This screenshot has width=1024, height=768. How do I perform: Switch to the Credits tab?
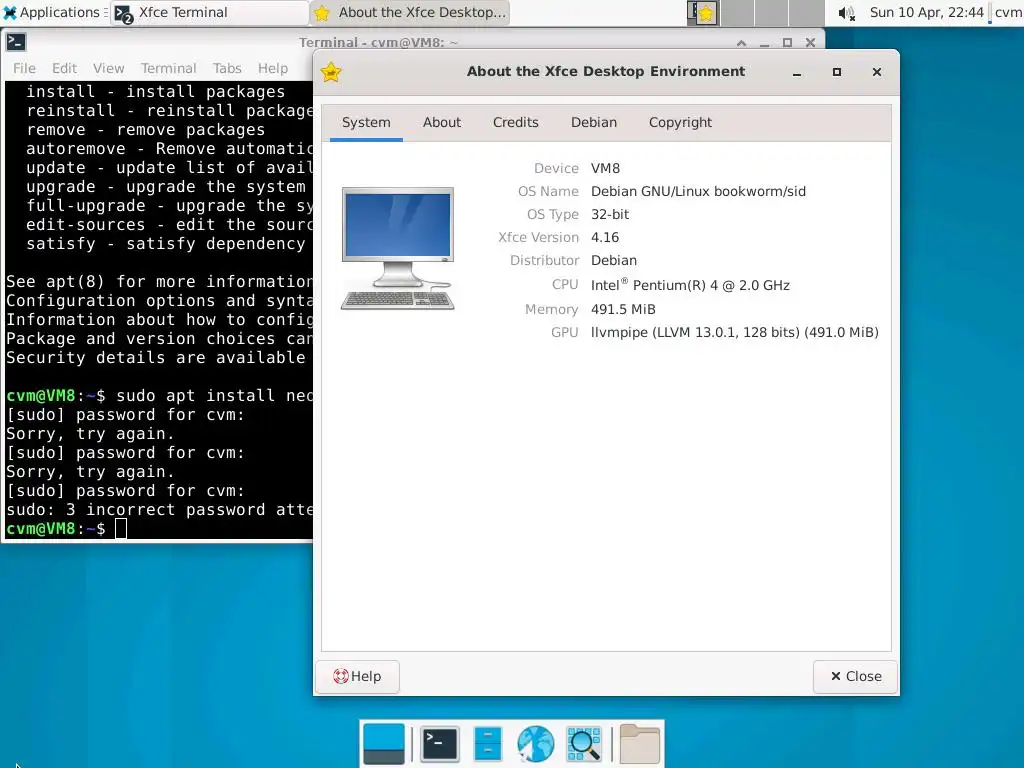[x=516, y=123]
